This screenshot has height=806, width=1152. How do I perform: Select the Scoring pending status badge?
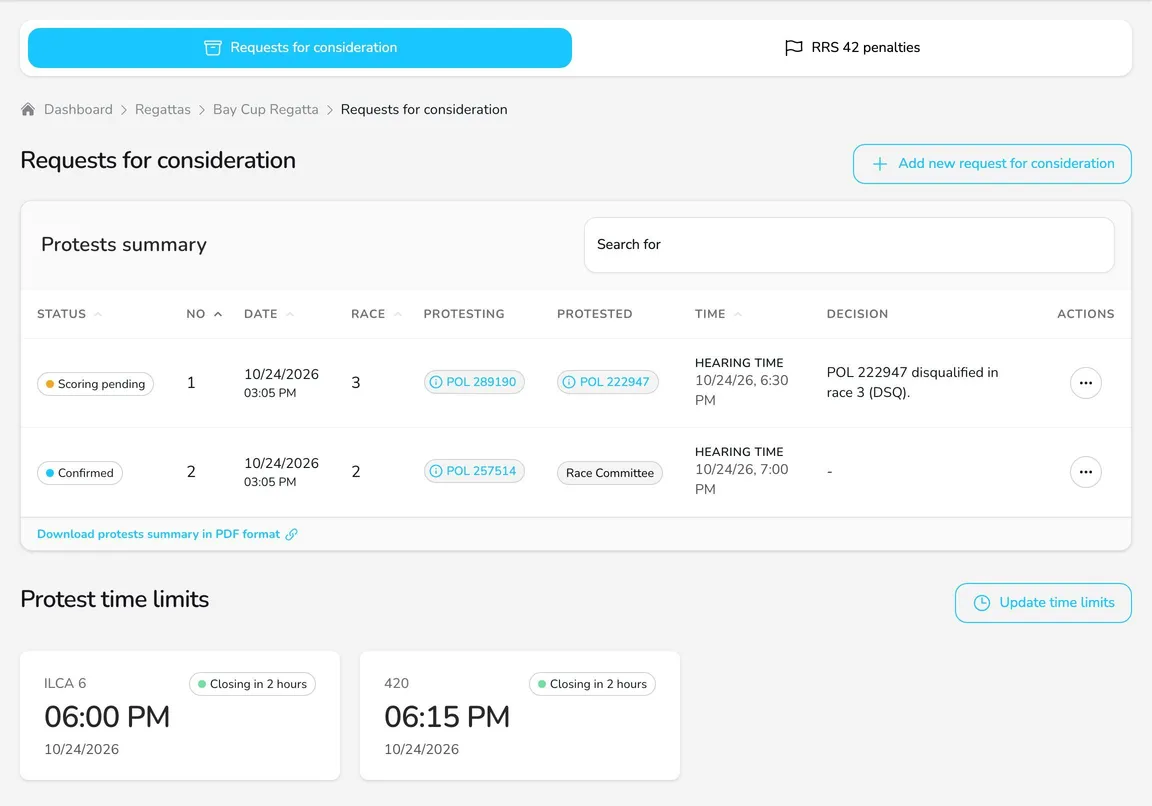95,384
